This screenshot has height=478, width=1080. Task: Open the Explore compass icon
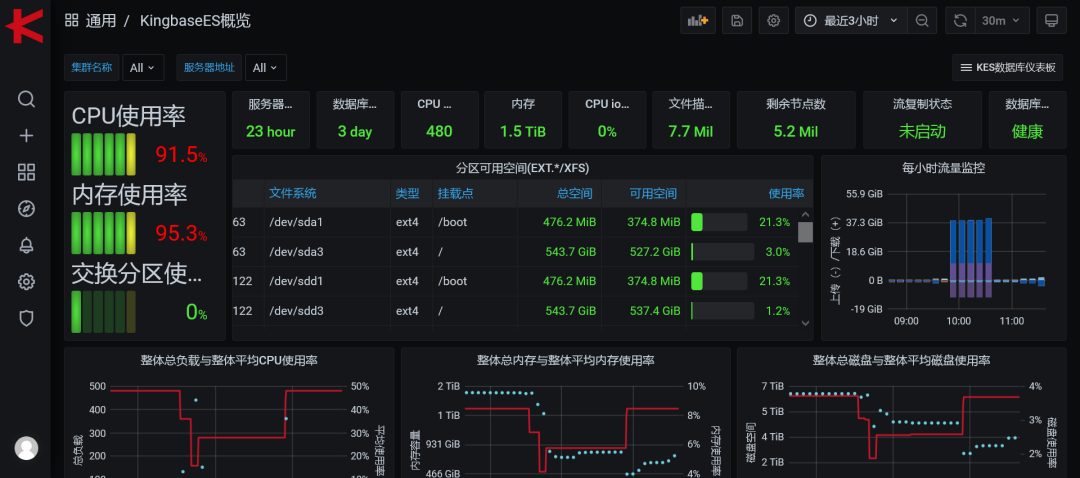(26, 209)
